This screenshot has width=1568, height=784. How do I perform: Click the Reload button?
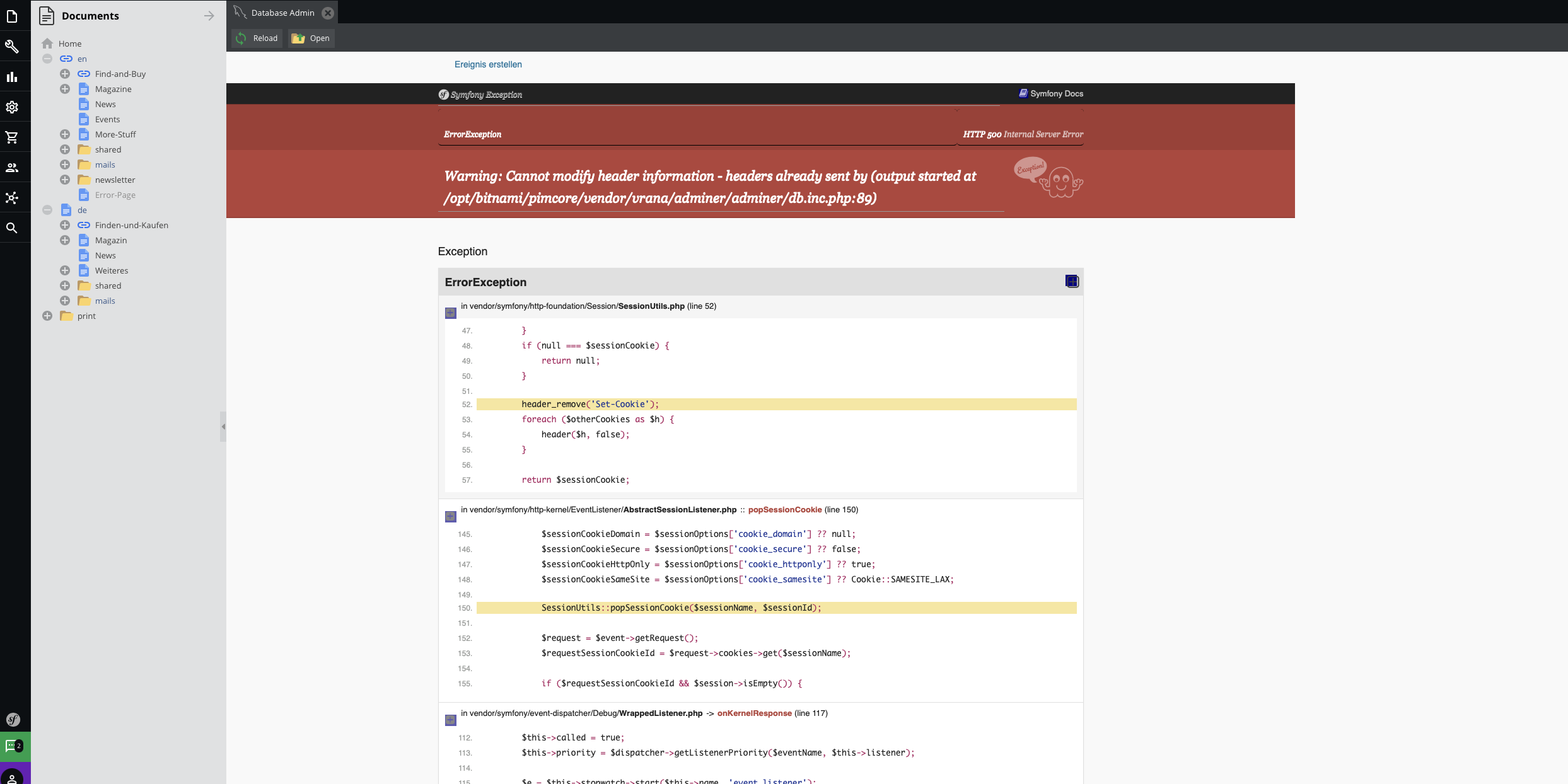tap(257, 38)
